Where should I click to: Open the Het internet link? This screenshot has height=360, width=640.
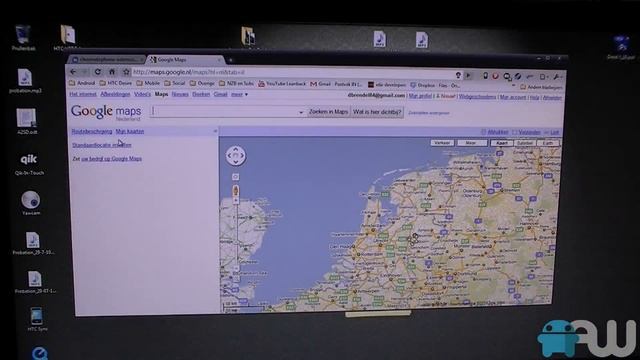[83, 94]
